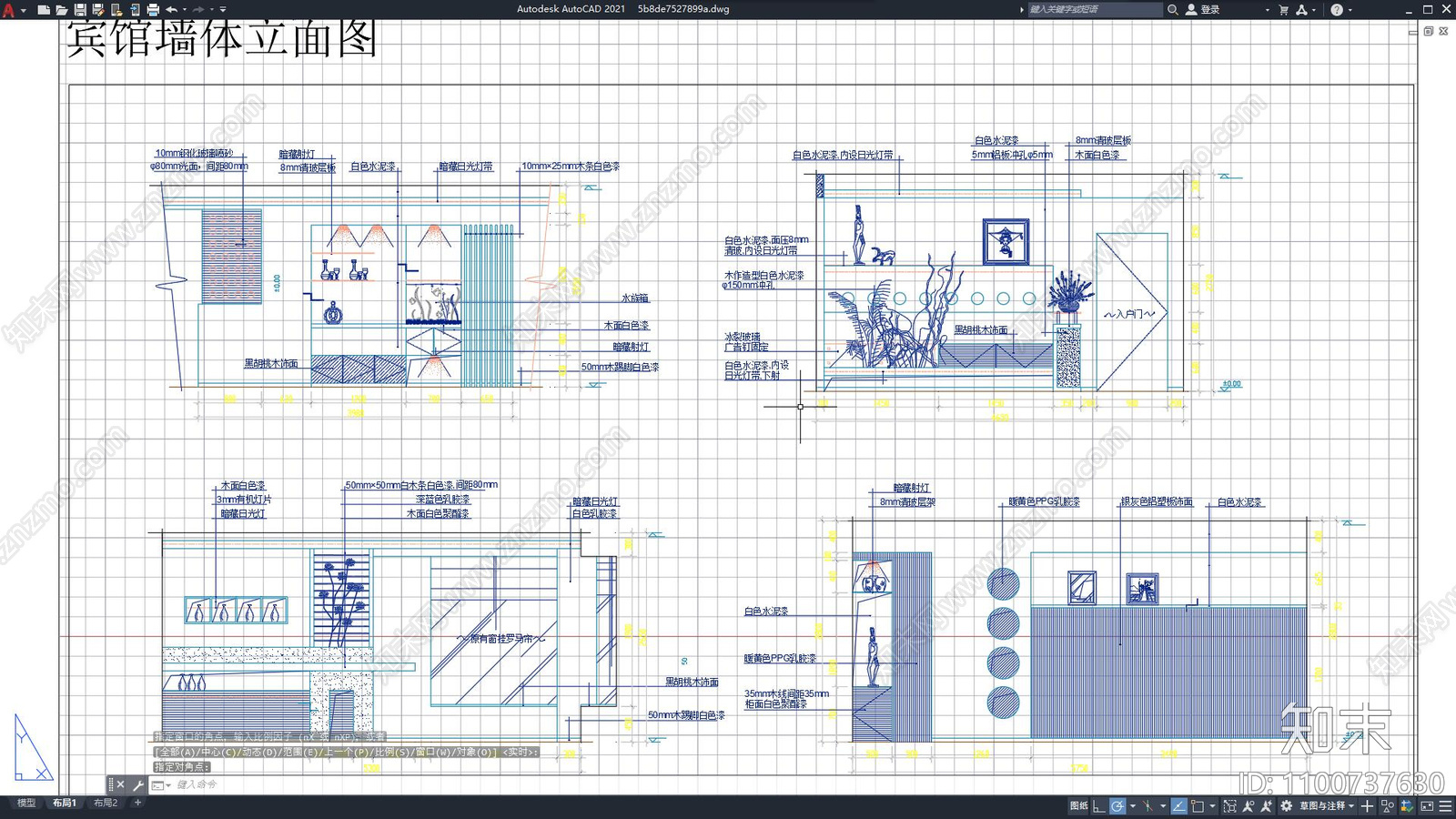Click the Open file folder icon
Screen dimensions: 1456x819
61,10
